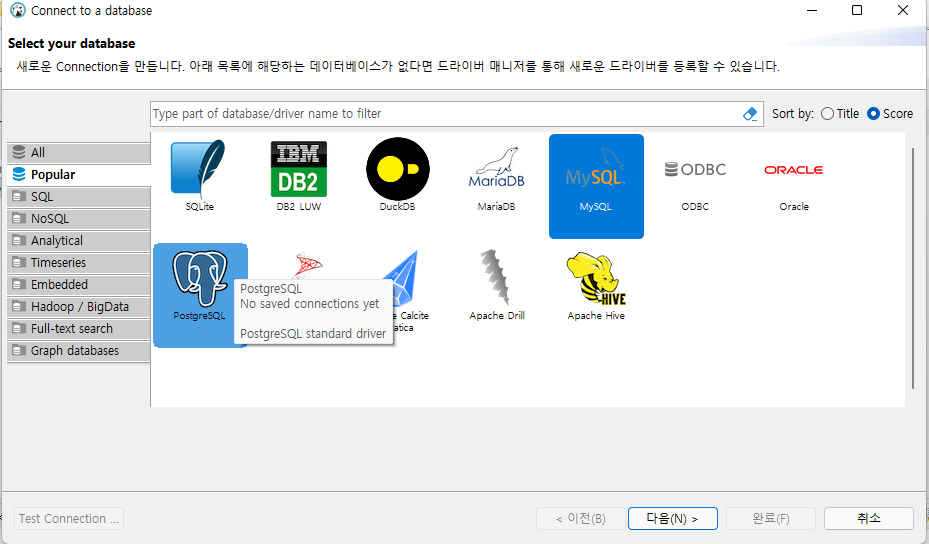Viewport: 929px width, 544px height.
Task: Minimize the Connect to a database dialog
Action: pos(812,10)
